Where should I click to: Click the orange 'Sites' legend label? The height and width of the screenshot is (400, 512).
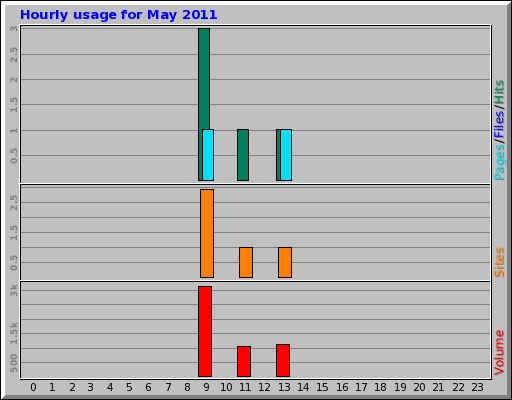tap(499, 262)
